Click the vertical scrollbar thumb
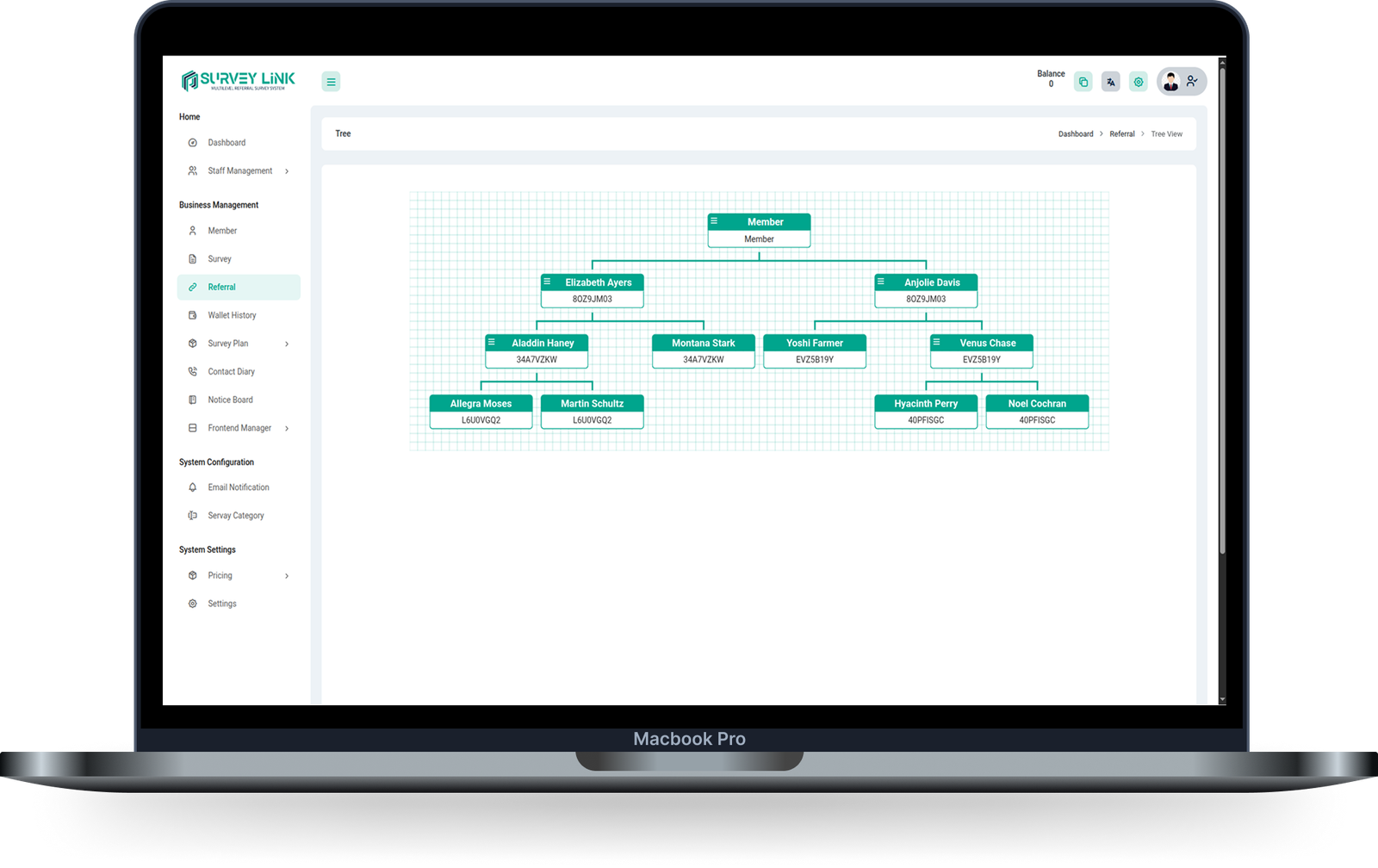Screen dimensions: 1378x868 point(1221,310)
